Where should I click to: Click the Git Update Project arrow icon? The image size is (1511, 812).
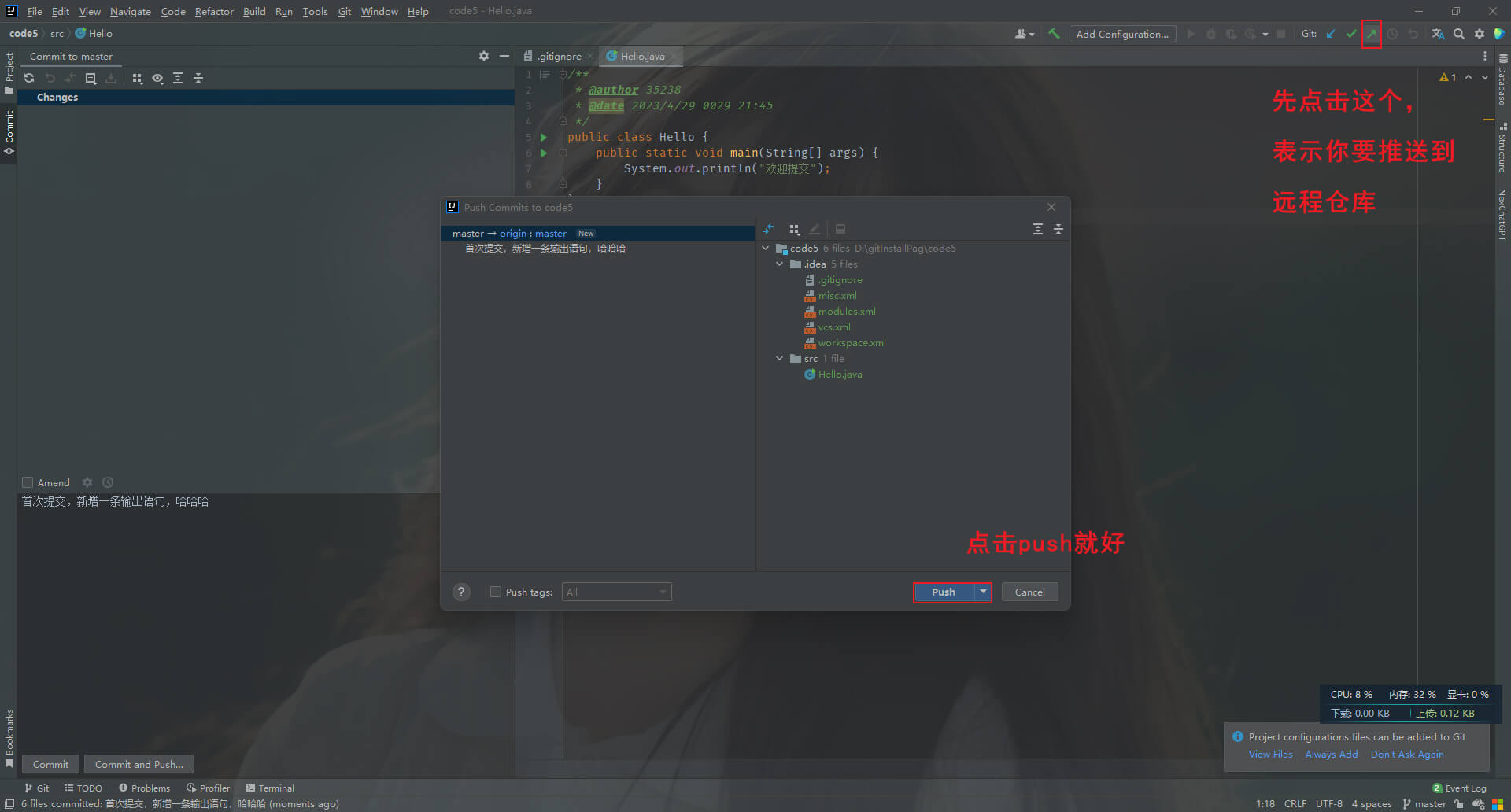click(1331, 34)
